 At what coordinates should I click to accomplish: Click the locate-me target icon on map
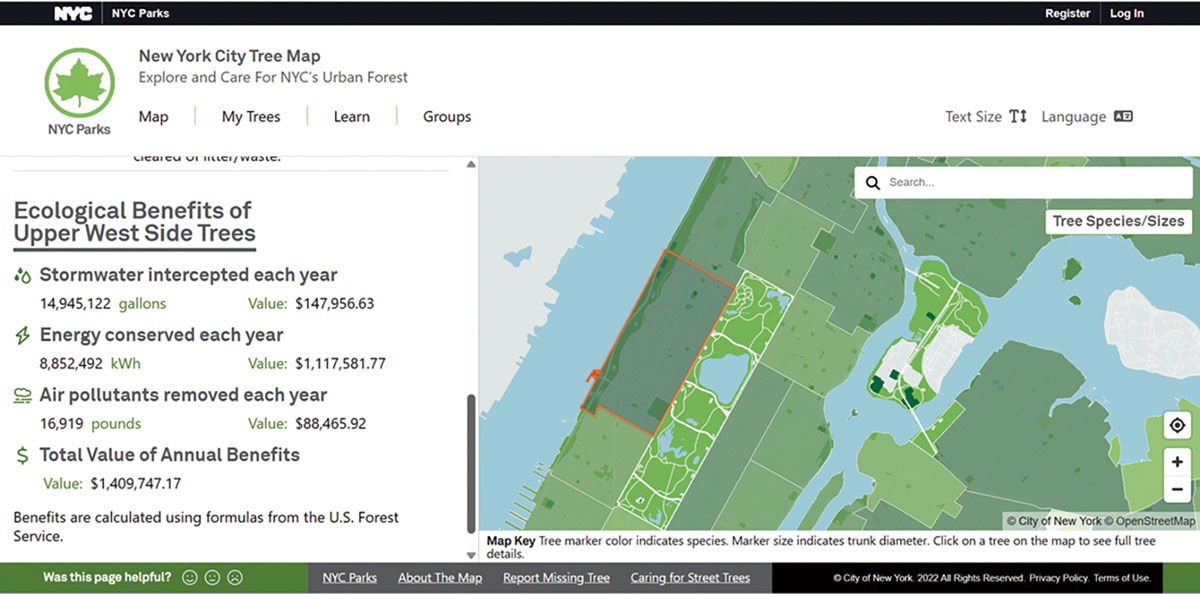click(1178, 426)
